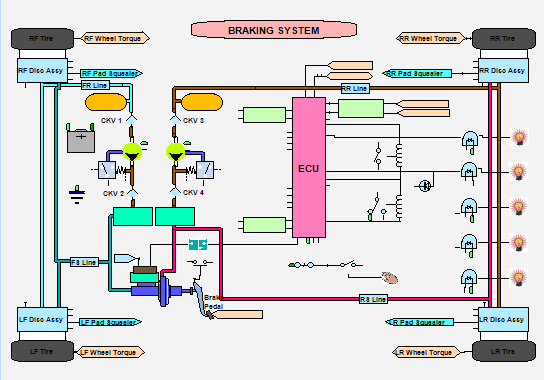Click the LR Pad Squealer tag
This screenshot has width=544, height=380.
coord(419,322)
